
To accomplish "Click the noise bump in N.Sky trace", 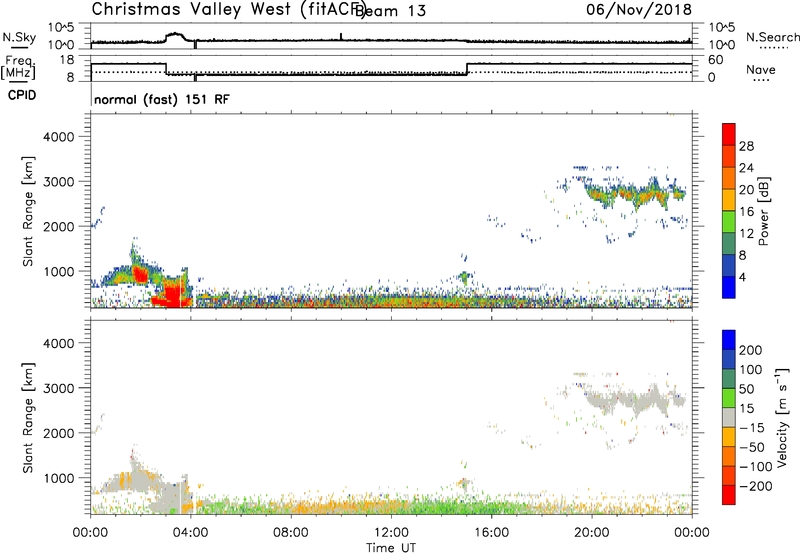I will 176,37.
